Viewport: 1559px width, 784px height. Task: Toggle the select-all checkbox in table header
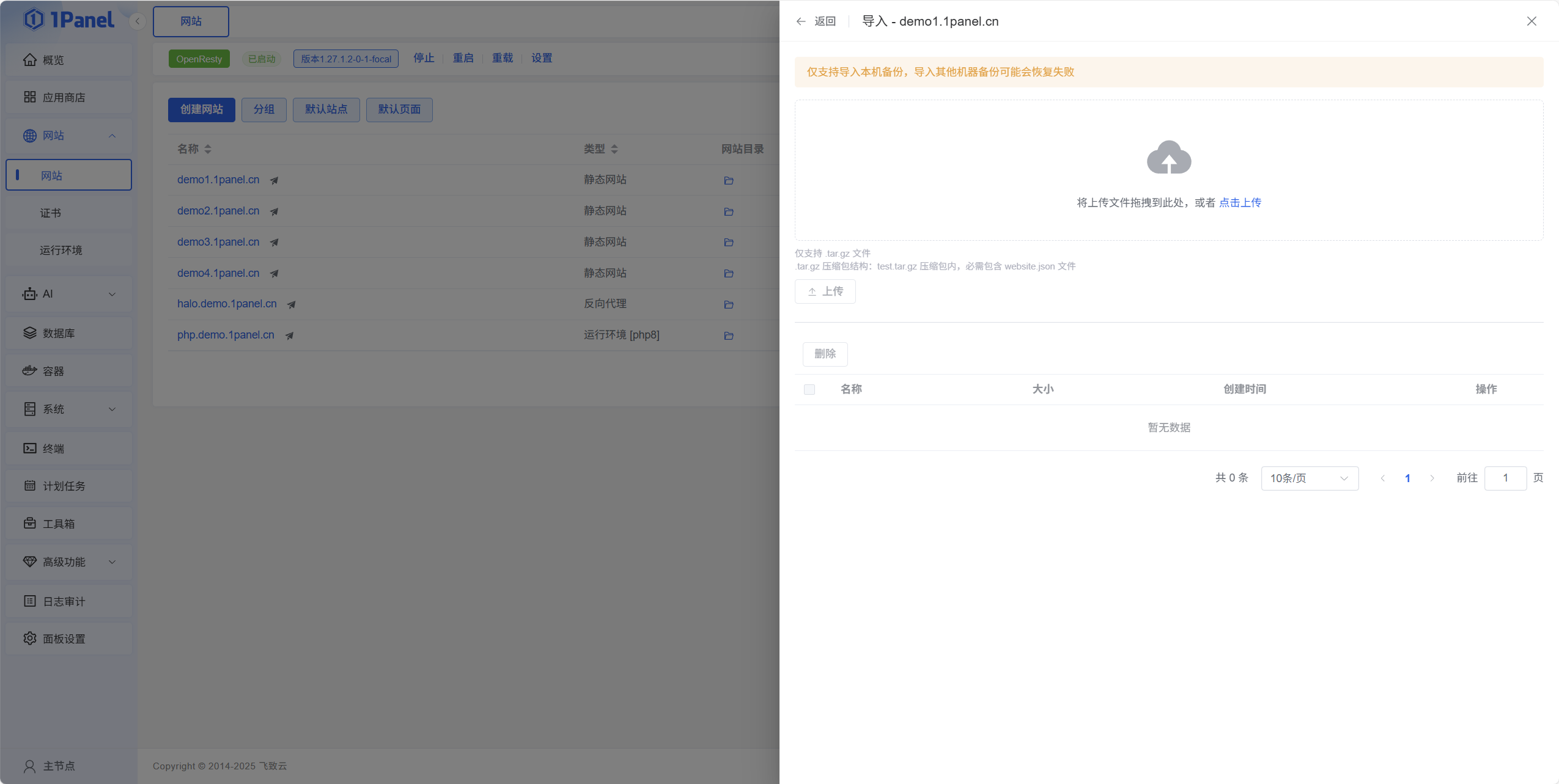tap(809, 389)
